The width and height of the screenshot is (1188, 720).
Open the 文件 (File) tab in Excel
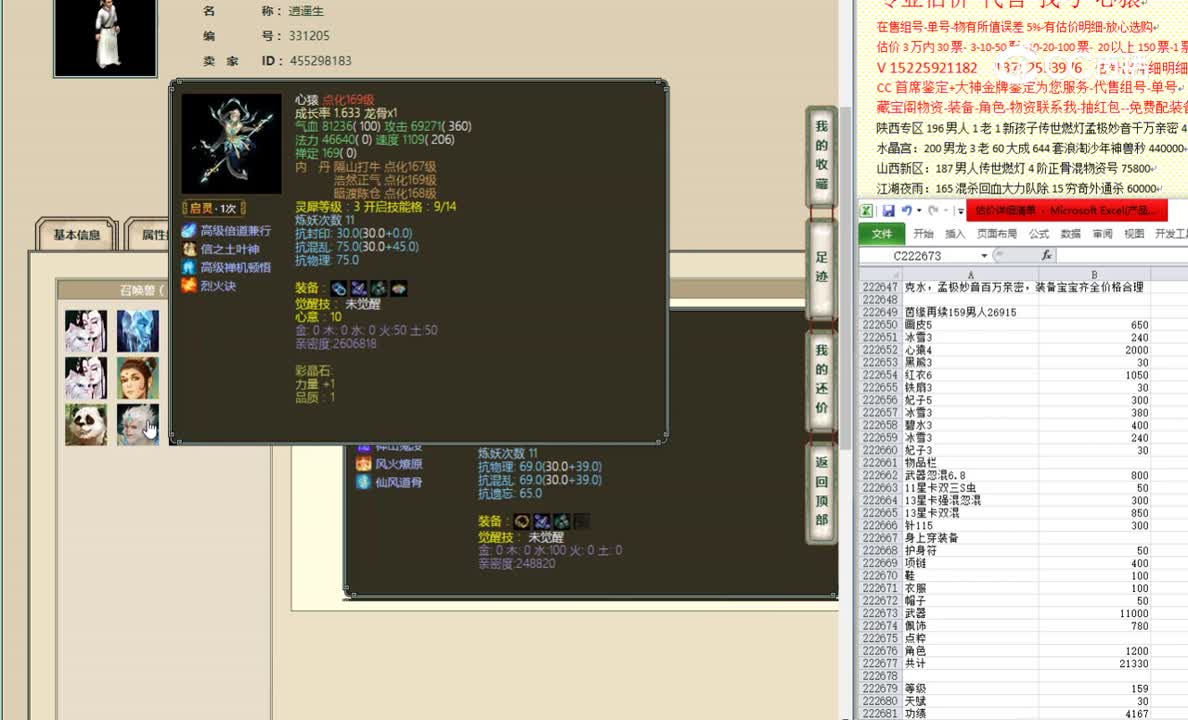tap(882, 233)
